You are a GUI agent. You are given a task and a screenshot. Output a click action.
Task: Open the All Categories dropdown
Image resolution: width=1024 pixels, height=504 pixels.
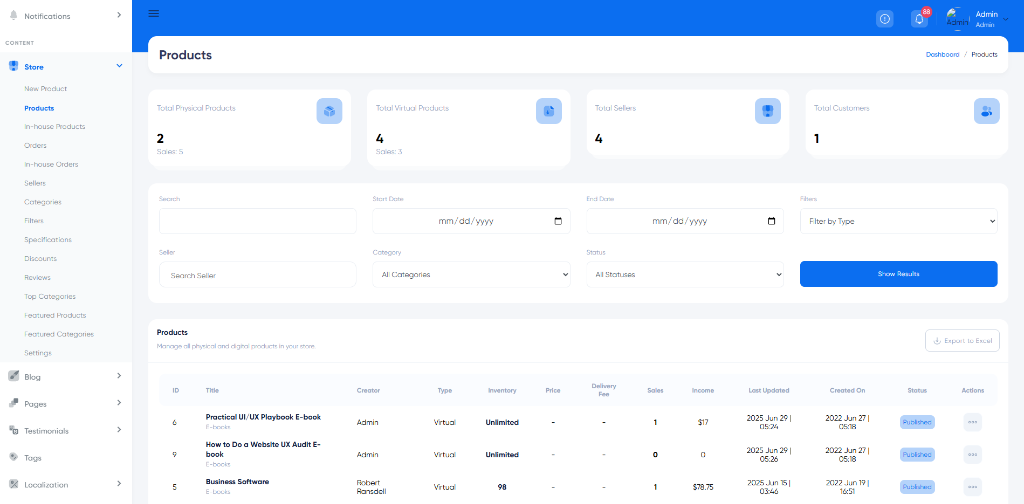coord(472,275)
